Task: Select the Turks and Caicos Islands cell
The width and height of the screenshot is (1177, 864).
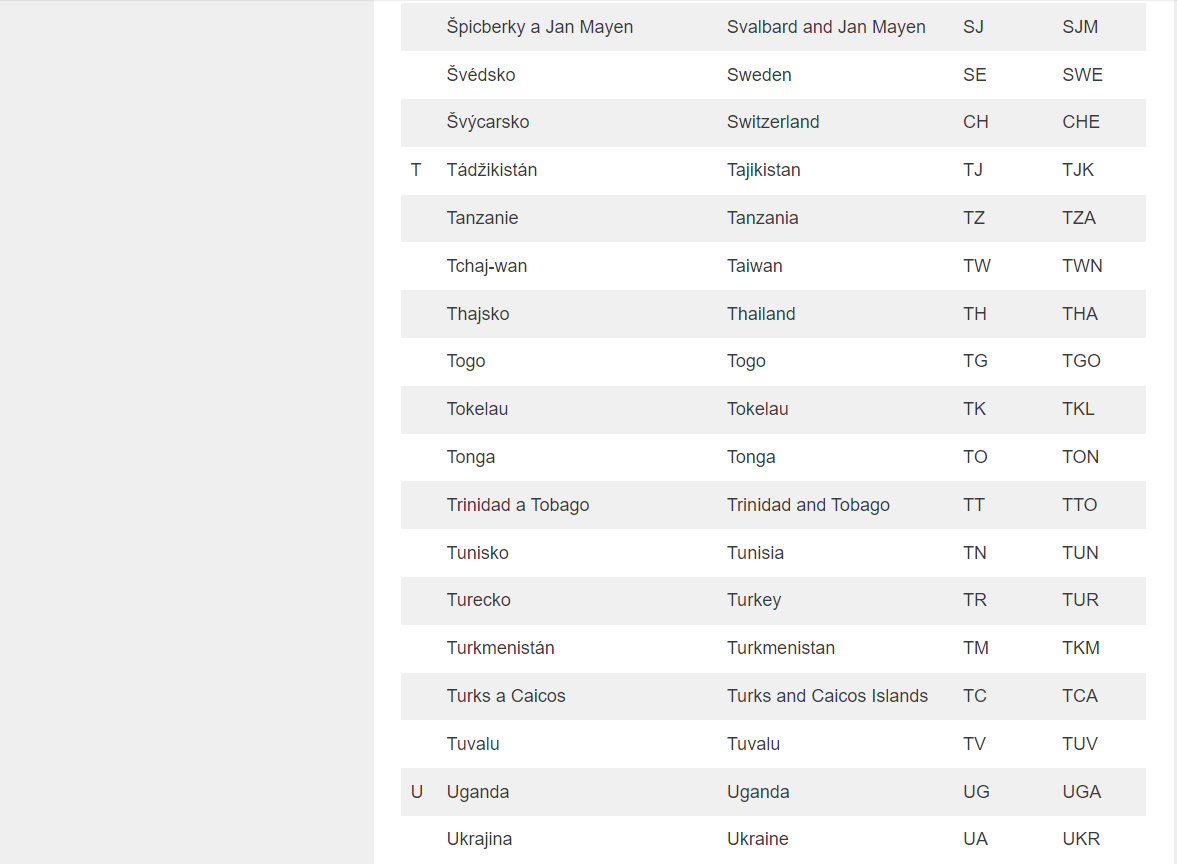Action: tap(827, 696)
